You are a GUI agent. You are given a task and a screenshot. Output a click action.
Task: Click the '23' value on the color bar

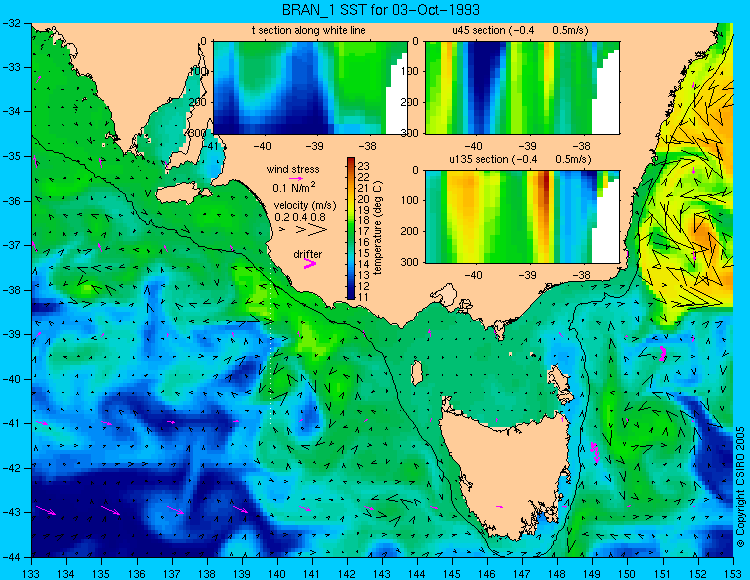364,166
